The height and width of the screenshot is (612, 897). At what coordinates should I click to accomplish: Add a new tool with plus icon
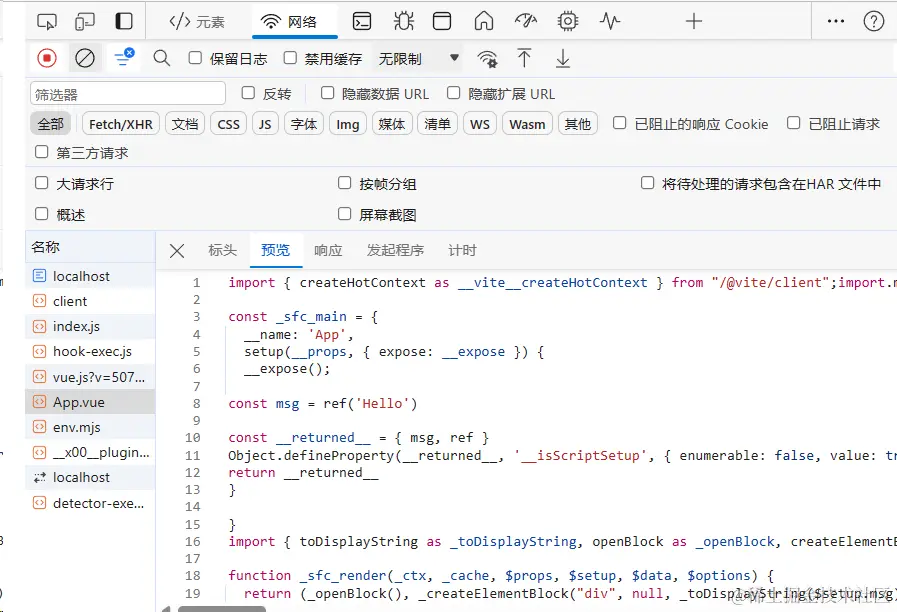pyautogui.click(x=693, y=22)
